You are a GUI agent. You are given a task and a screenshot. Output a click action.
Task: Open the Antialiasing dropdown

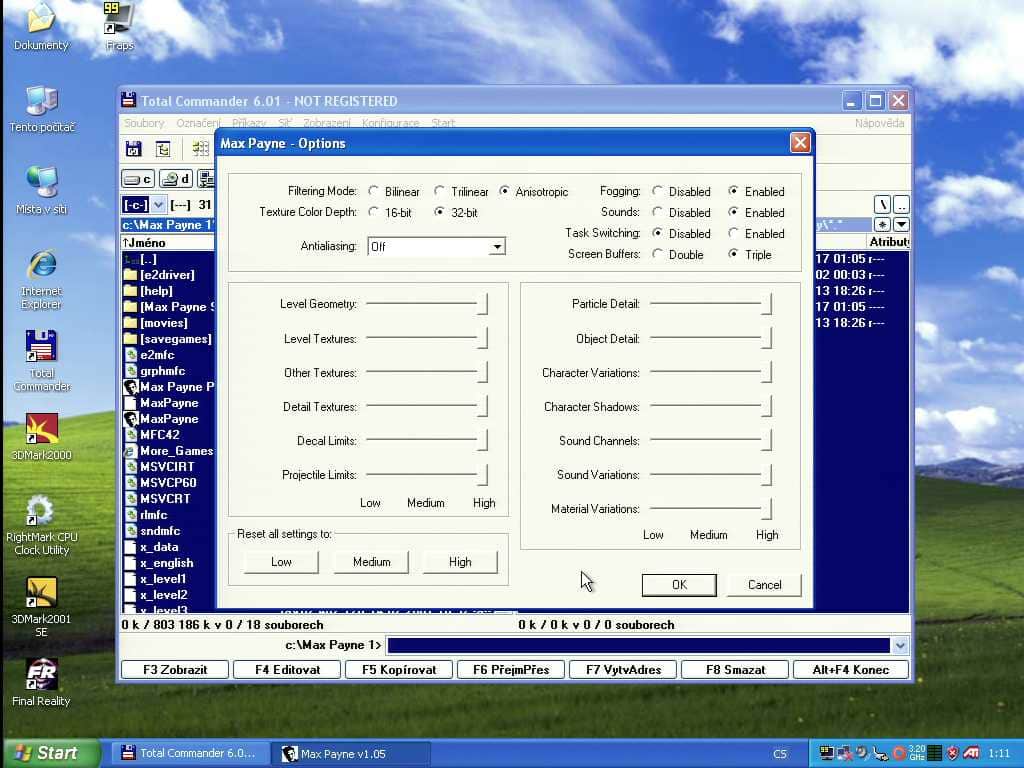498,247
